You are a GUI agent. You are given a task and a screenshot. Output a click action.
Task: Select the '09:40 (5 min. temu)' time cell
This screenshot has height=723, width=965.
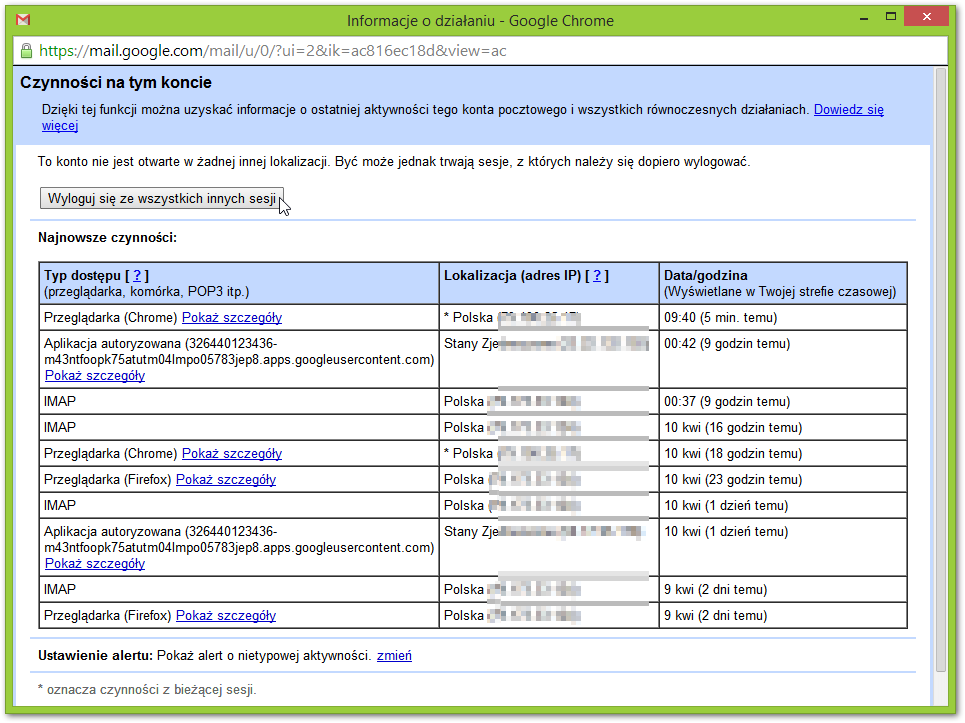783,318
